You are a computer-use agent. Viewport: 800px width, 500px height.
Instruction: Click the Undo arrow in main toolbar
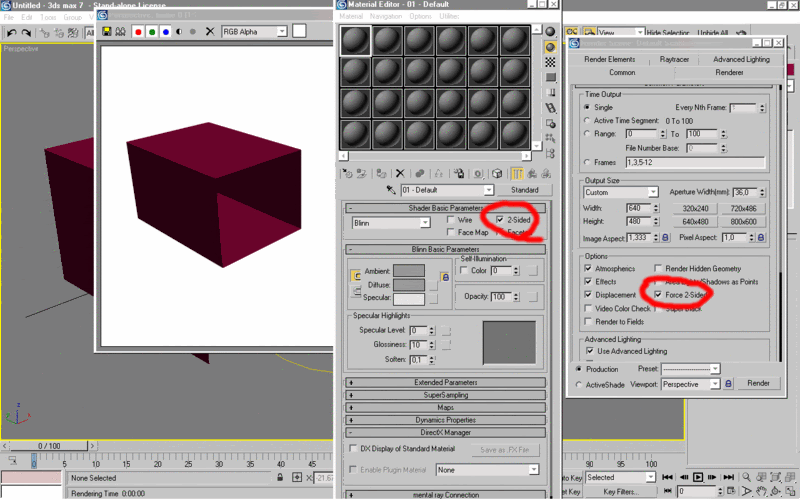(11, 33)
